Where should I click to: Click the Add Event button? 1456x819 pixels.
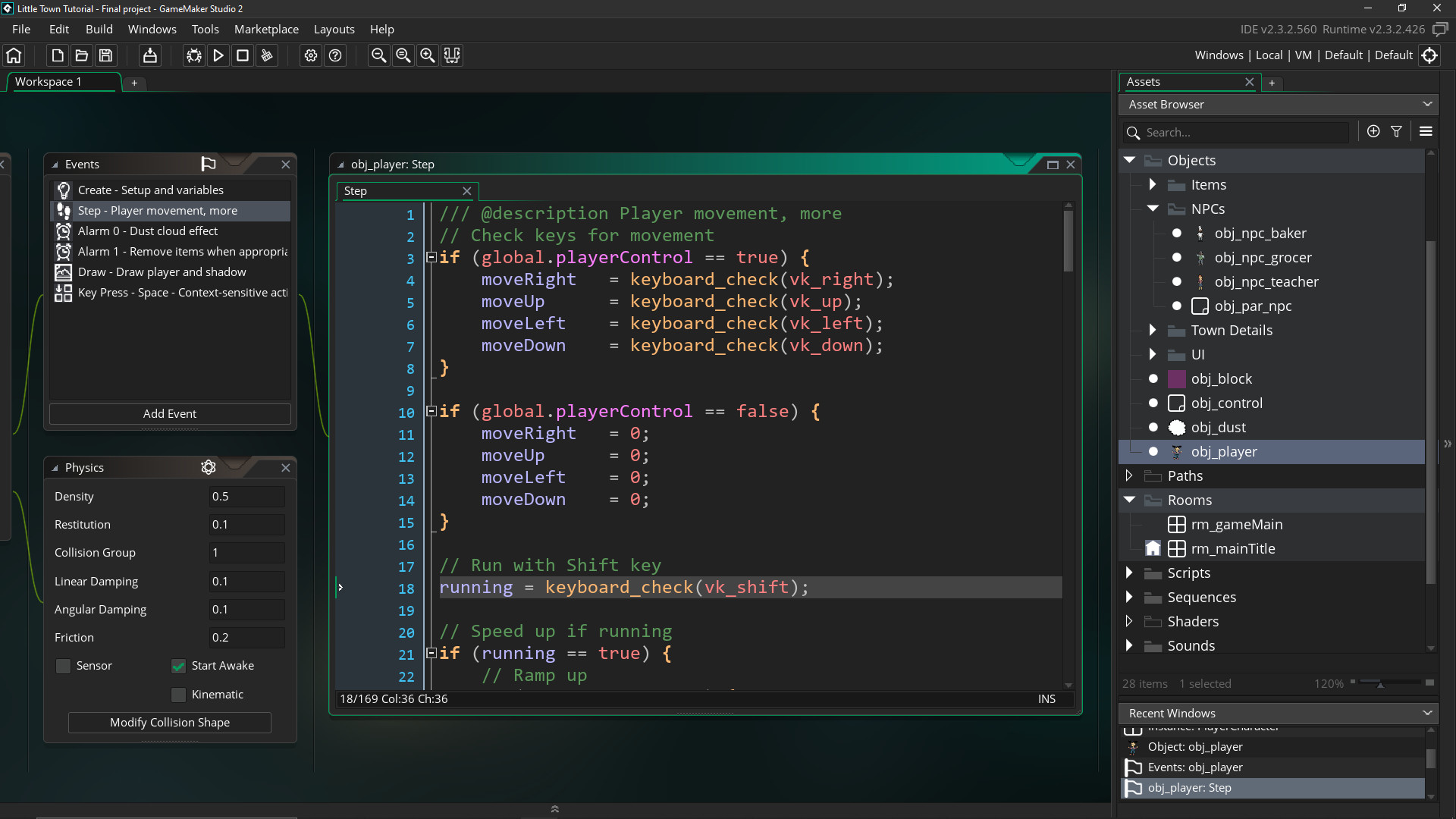169,413
